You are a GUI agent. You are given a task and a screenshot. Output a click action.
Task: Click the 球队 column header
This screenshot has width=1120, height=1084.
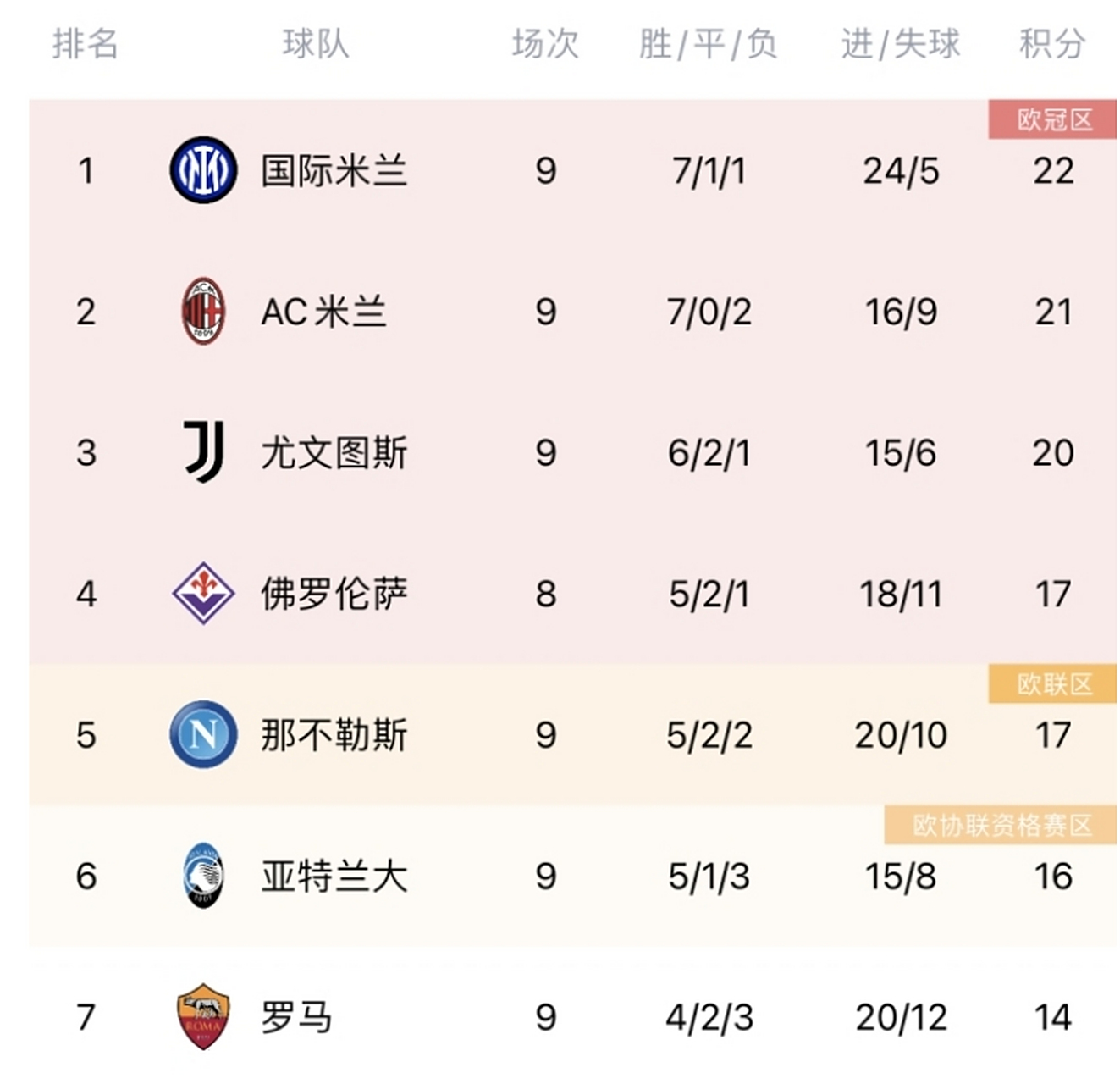pos(315,44)
